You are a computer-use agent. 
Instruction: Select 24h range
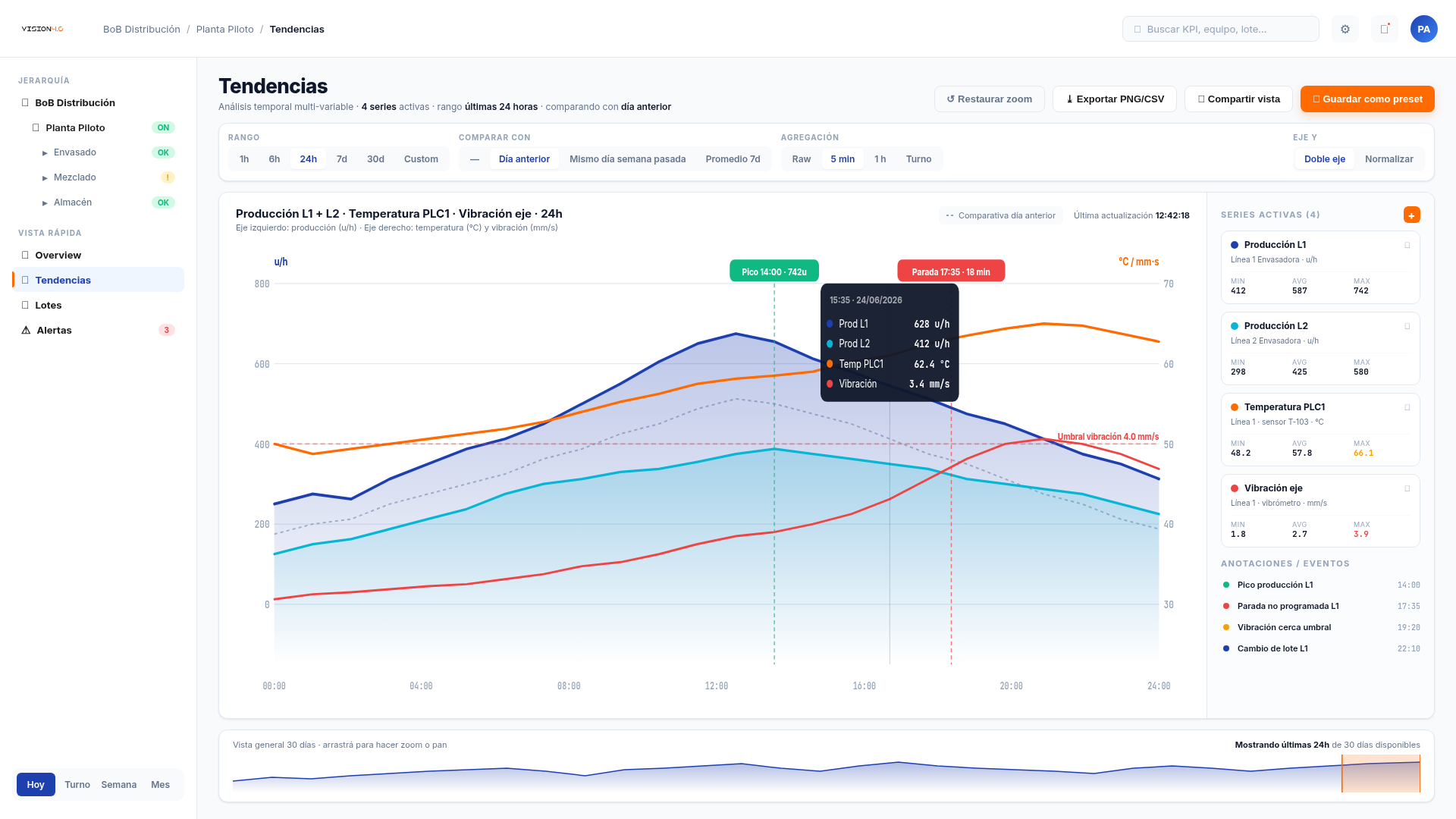308,159
